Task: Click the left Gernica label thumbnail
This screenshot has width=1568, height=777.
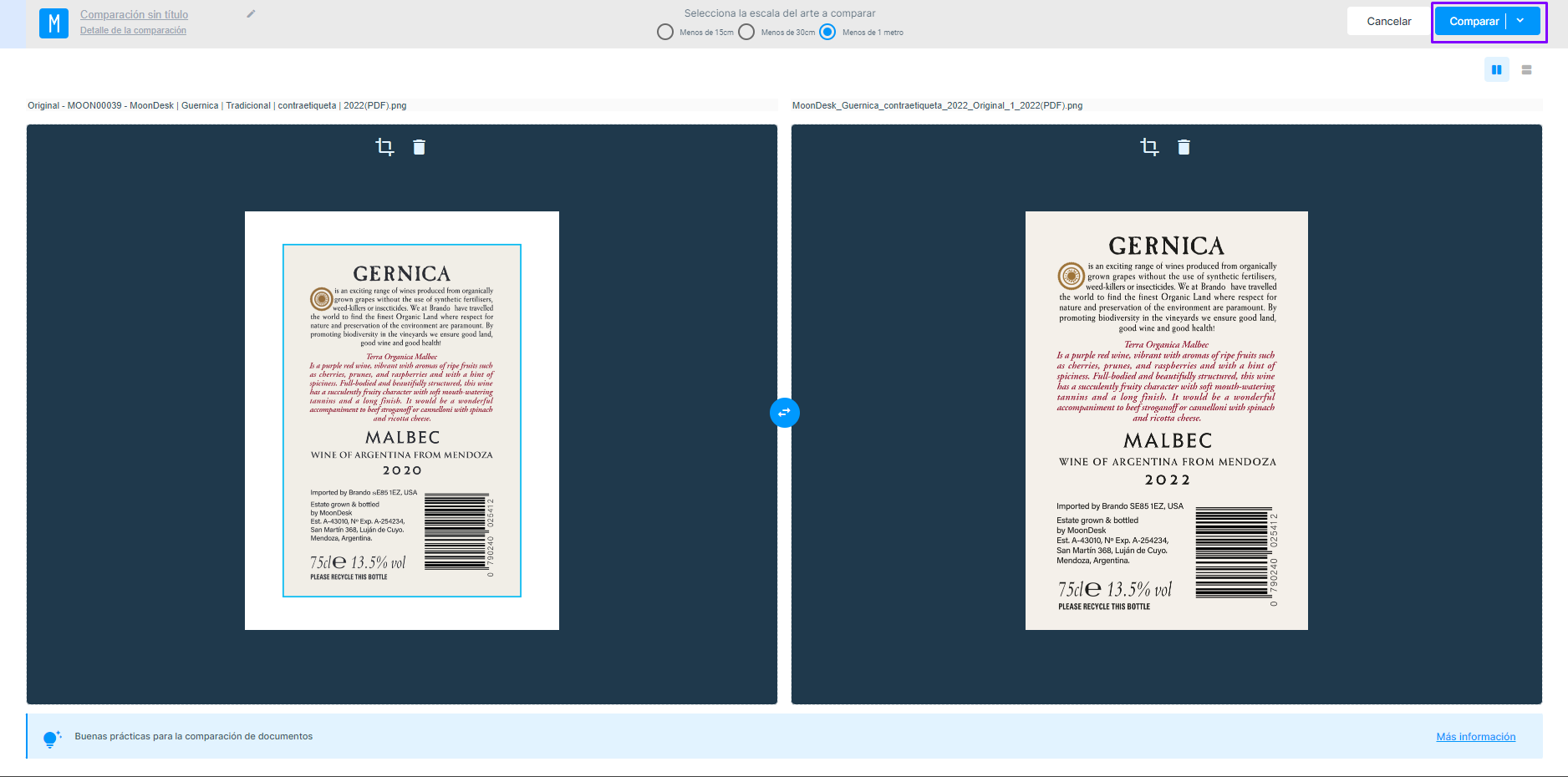Action: click(402, 420)
